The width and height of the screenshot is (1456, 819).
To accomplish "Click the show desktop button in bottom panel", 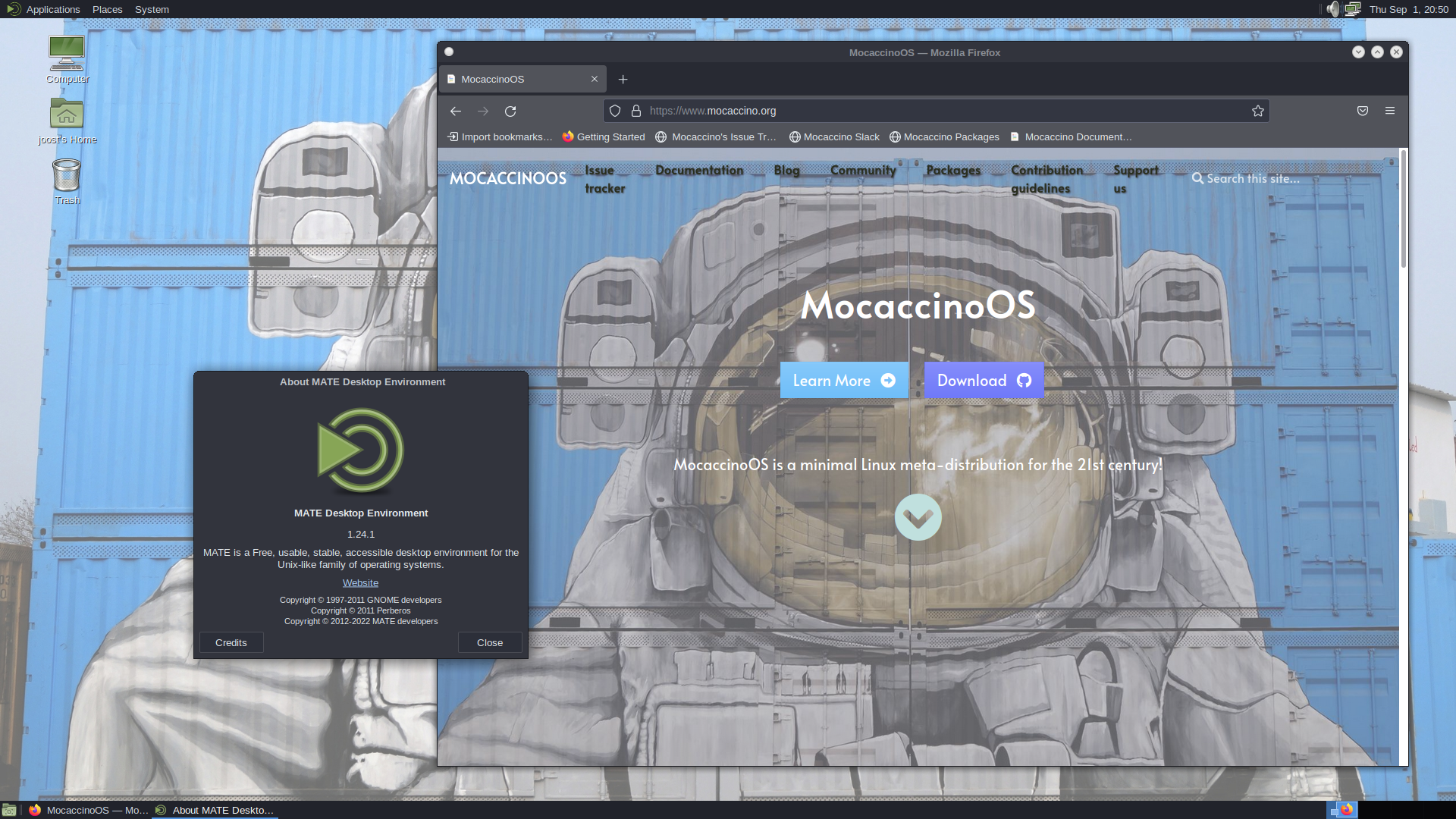I will (9, 810).
